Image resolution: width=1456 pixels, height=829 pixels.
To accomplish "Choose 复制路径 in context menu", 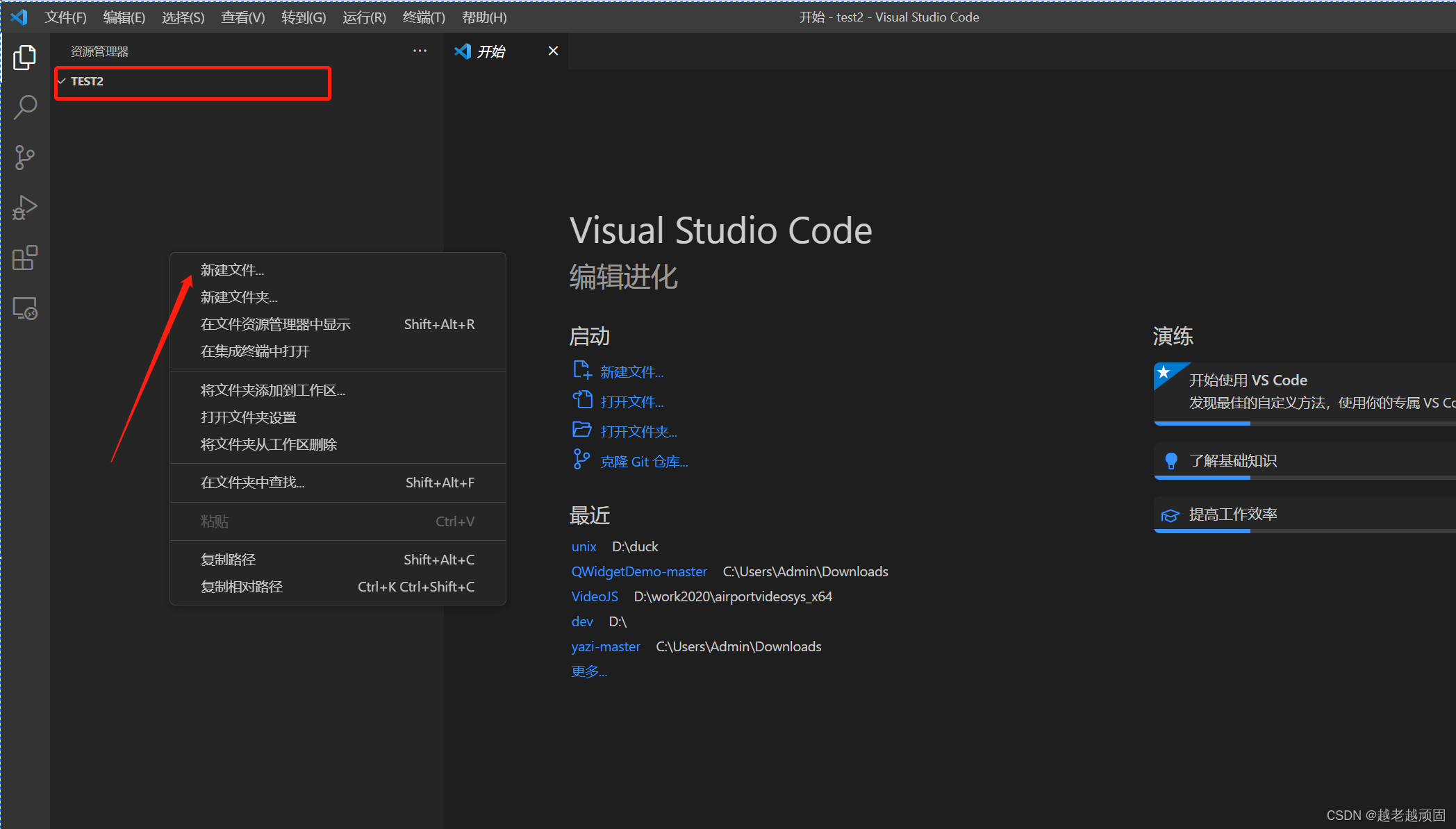I will [x=338, y=560].
